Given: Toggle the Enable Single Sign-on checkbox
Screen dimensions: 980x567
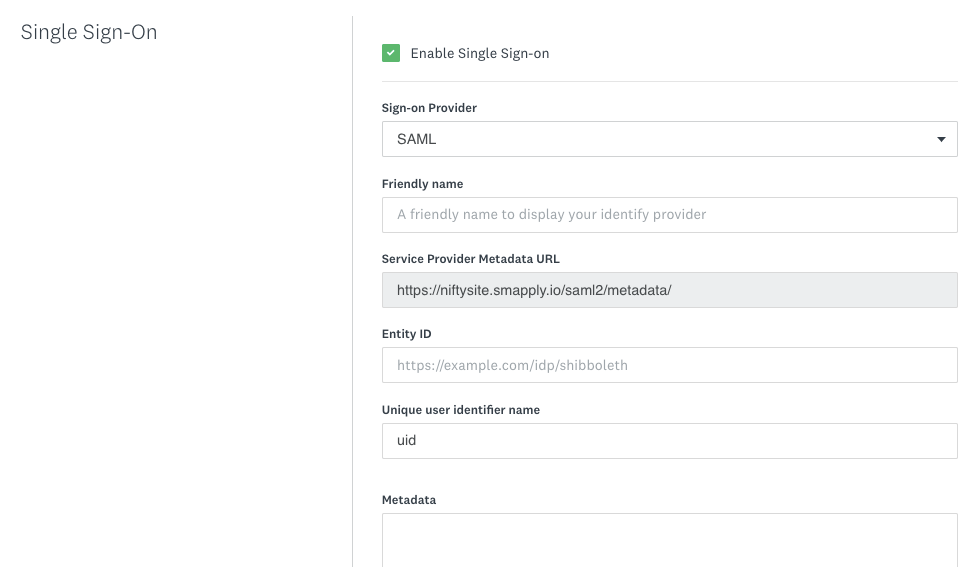Looking at the screenshot, I should 391,53.
